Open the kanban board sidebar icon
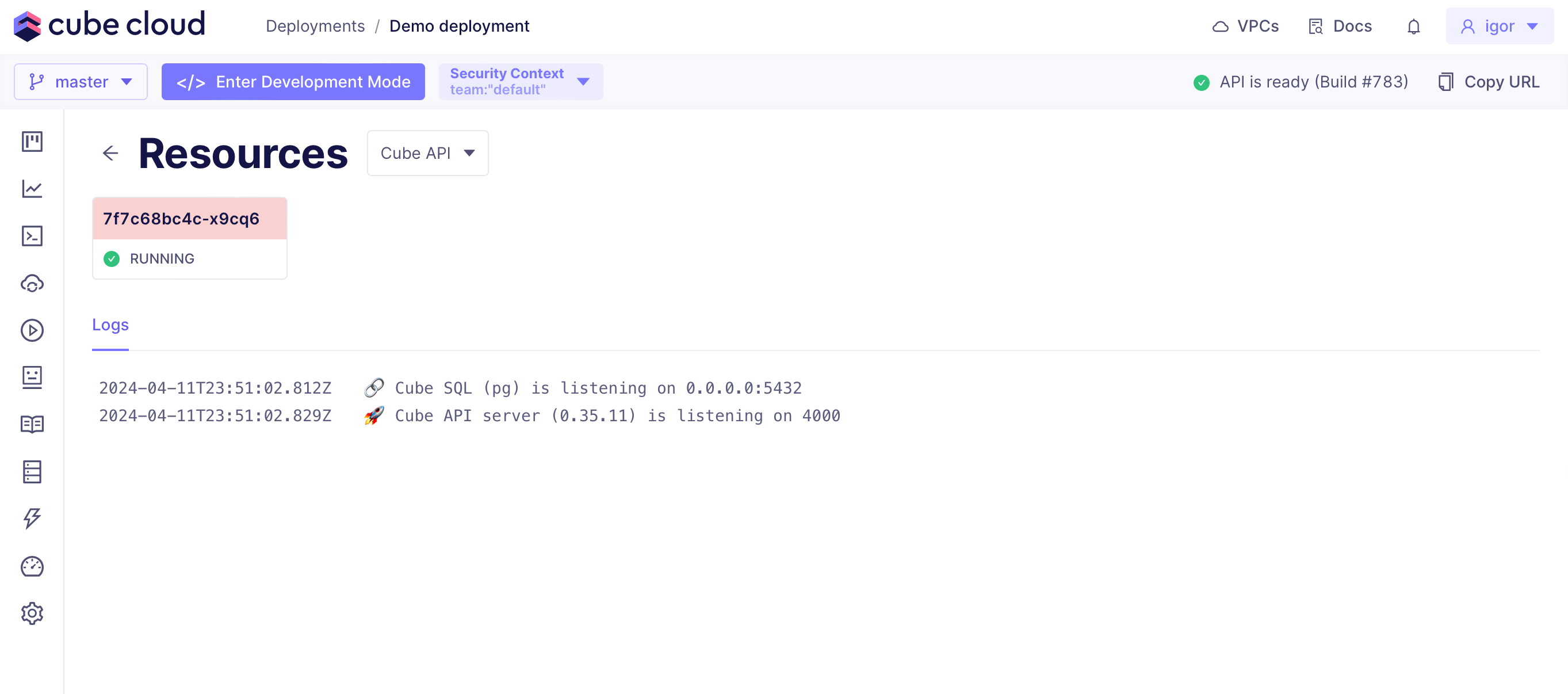 [x=32, y=141]
